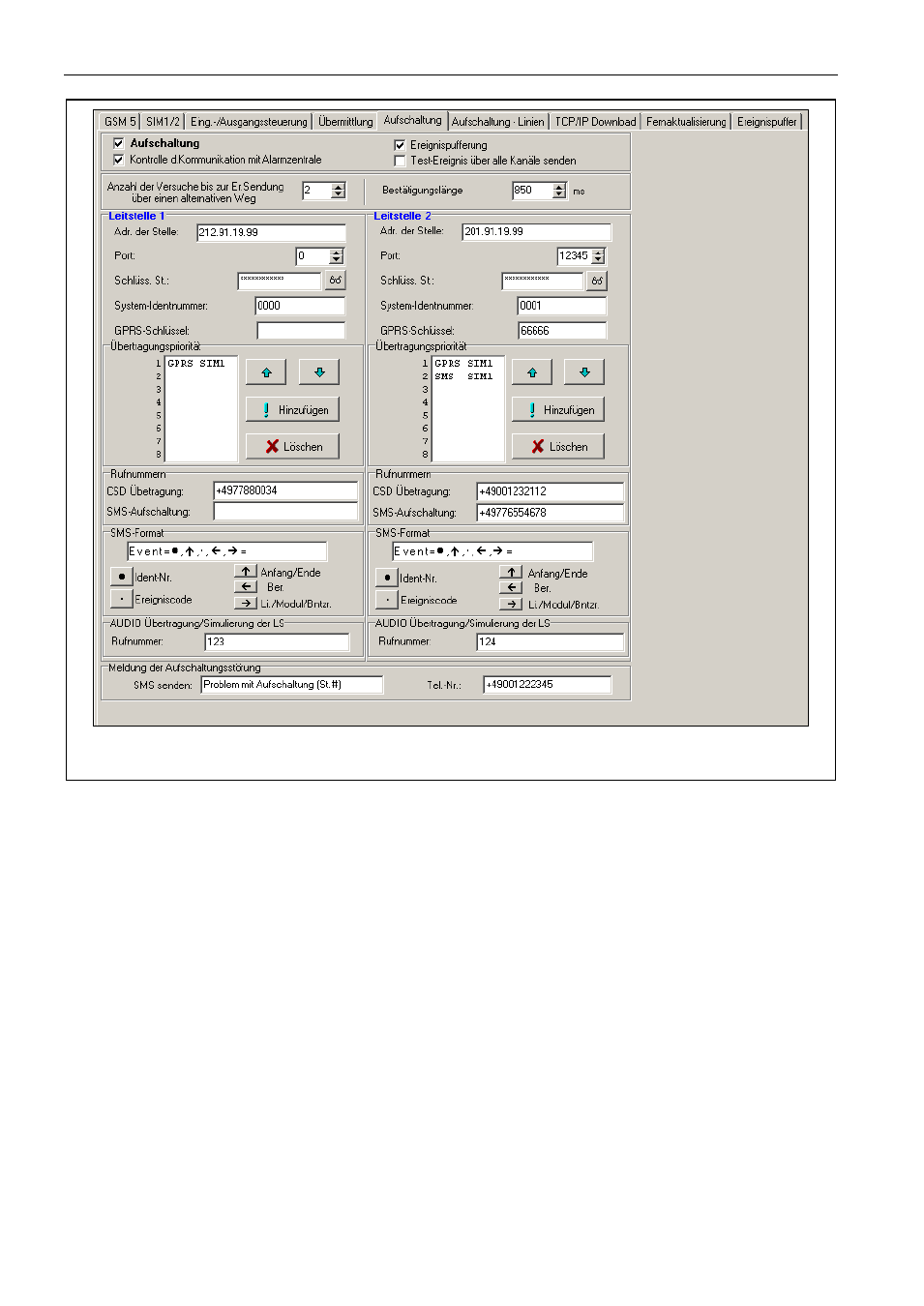Click AUDIO Rufnummer field showing 124
The width and height of the screenshot is (924, 1306).
(x=551, y=642)
